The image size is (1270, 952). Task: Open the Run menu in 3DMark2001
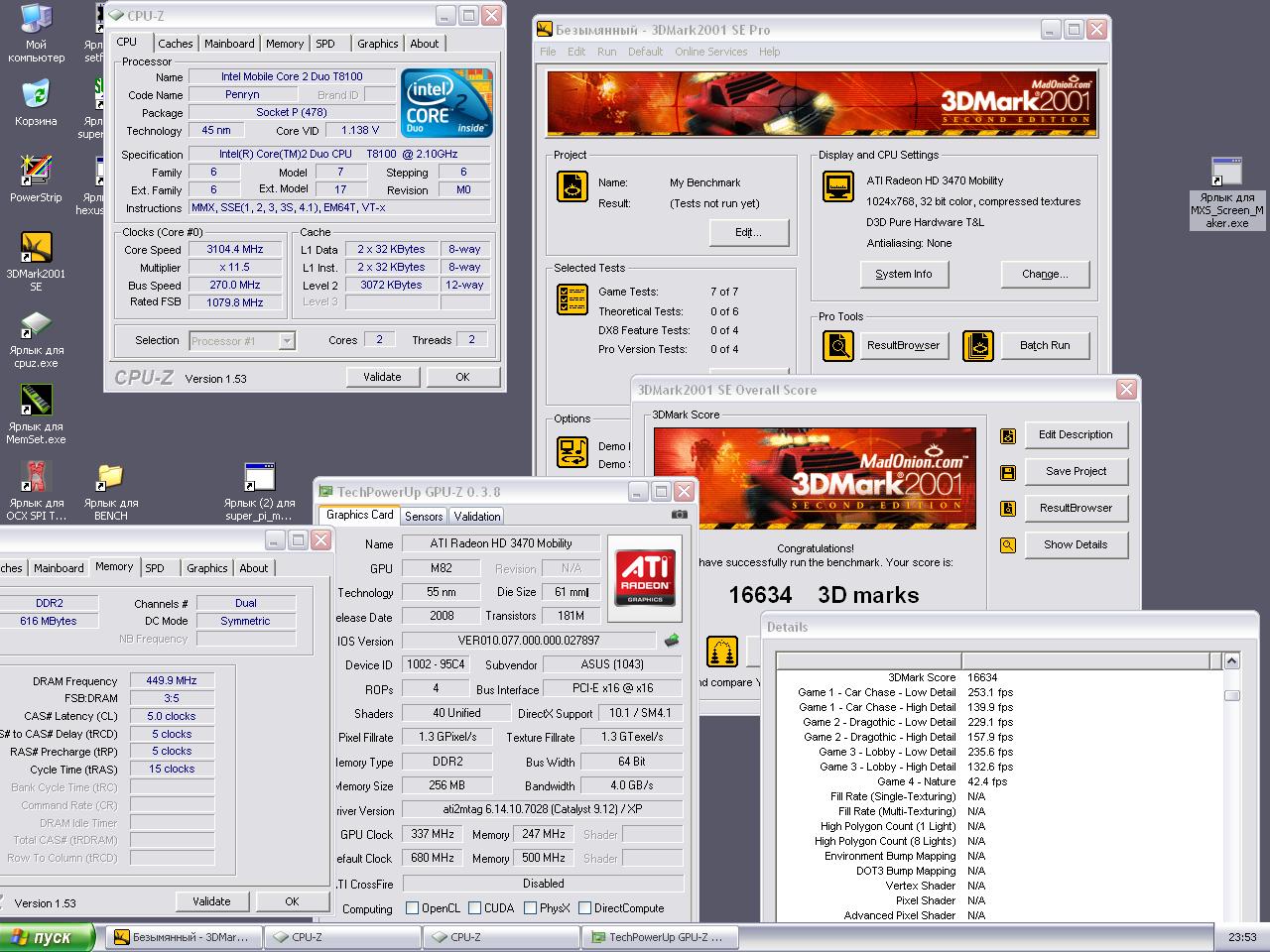pos(607,52)
